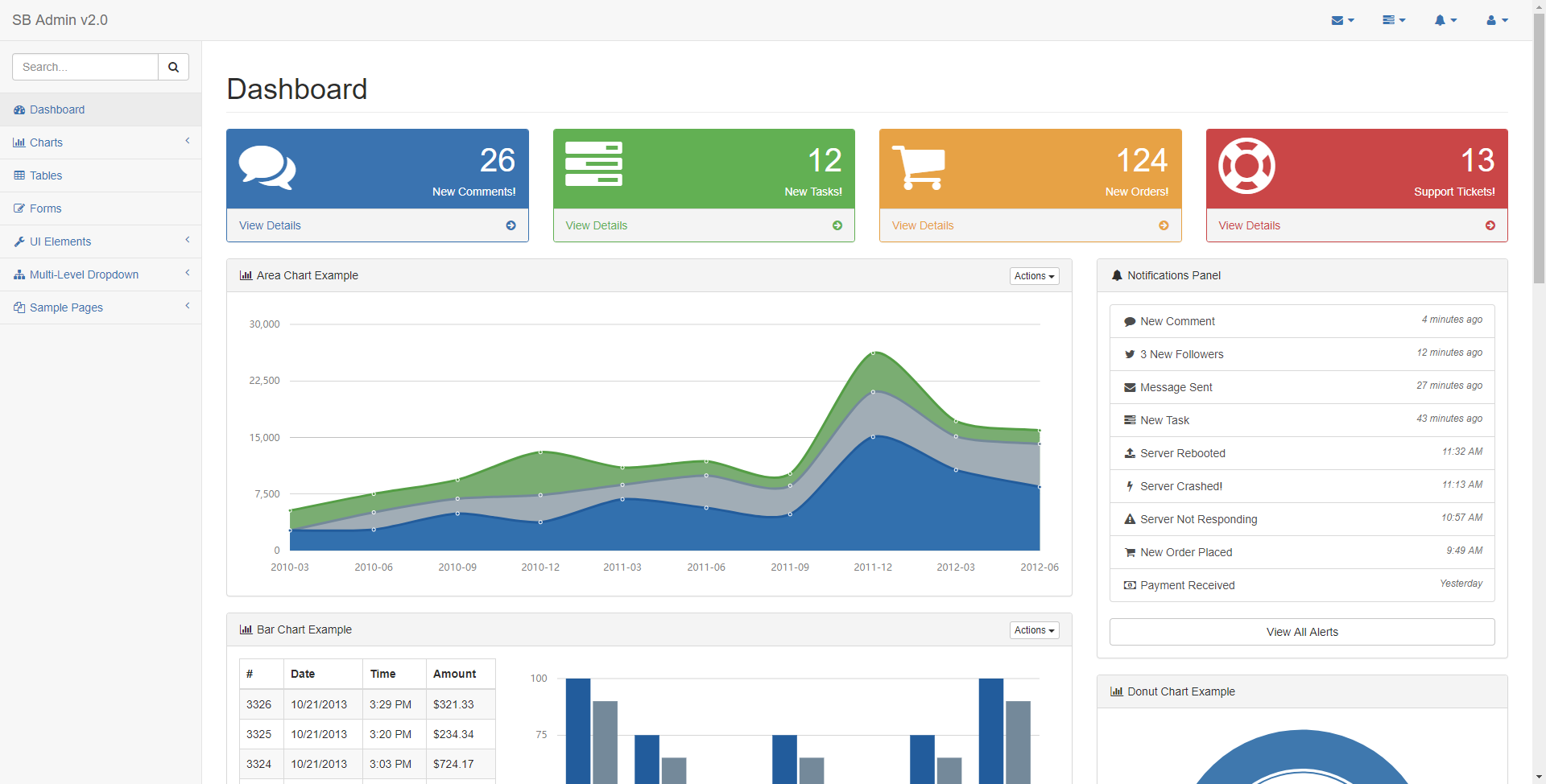Screen dimensions: 1546x784
Task: Expand the Charts sidebar menu
Action: 101,142
